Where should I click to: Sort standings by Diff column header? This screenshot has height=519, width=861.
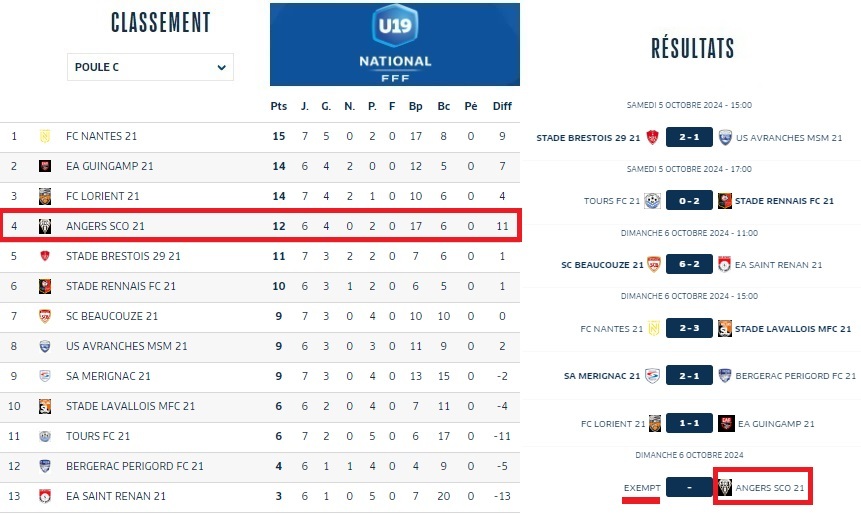click(x=502, y=106)
